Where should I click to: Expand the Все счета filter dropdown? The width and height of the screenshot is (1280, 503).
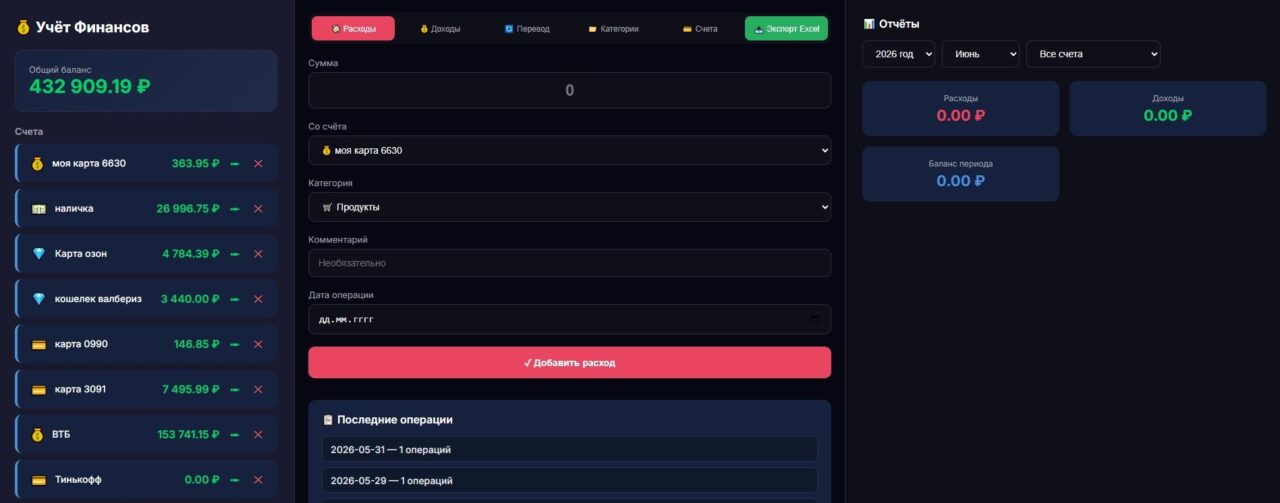1093,54
